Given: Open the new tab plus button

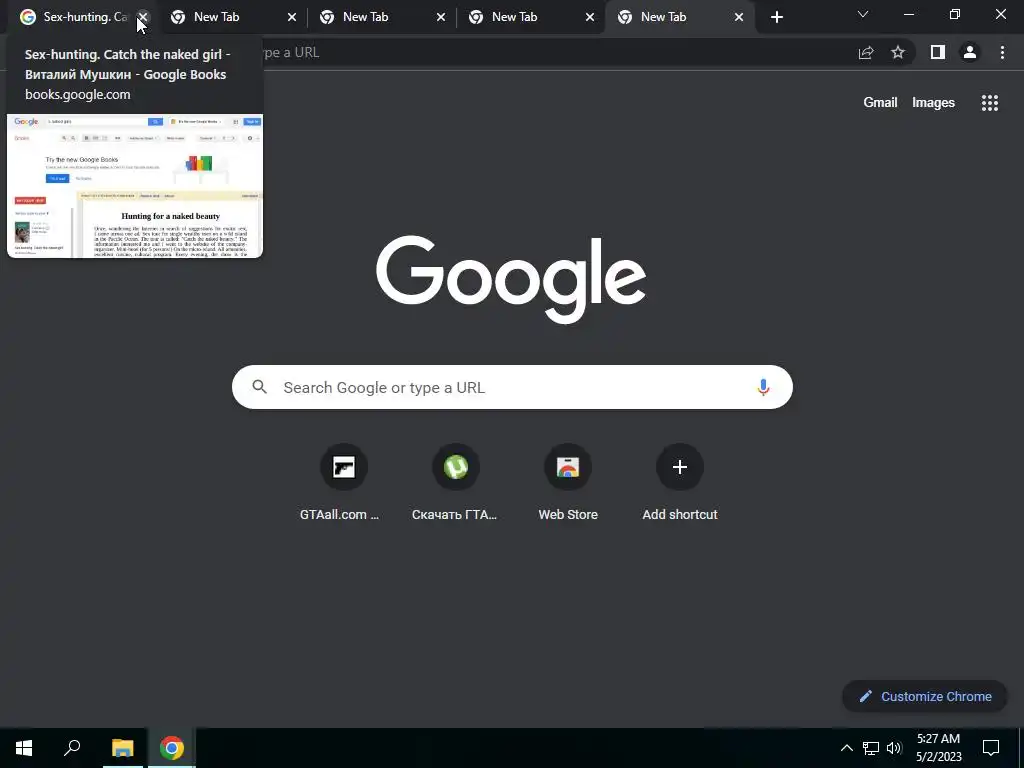Looking at the screenshot, I should click(776, 17).
